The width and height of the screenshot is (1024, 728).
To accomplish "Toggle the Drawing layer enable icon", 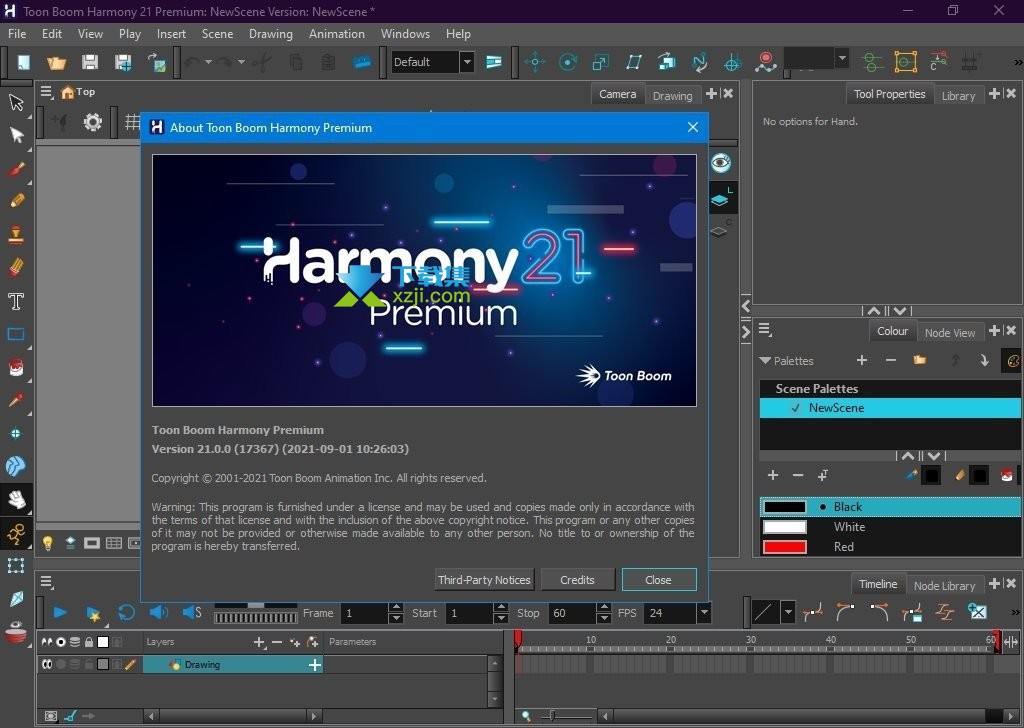I will (x=47, y=665).
